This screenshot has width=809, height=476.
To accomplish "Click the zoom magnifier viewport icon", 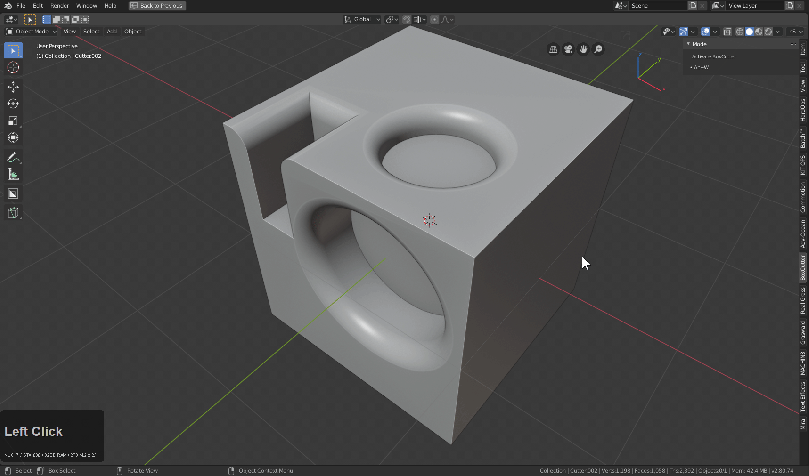I will point(598,49).
